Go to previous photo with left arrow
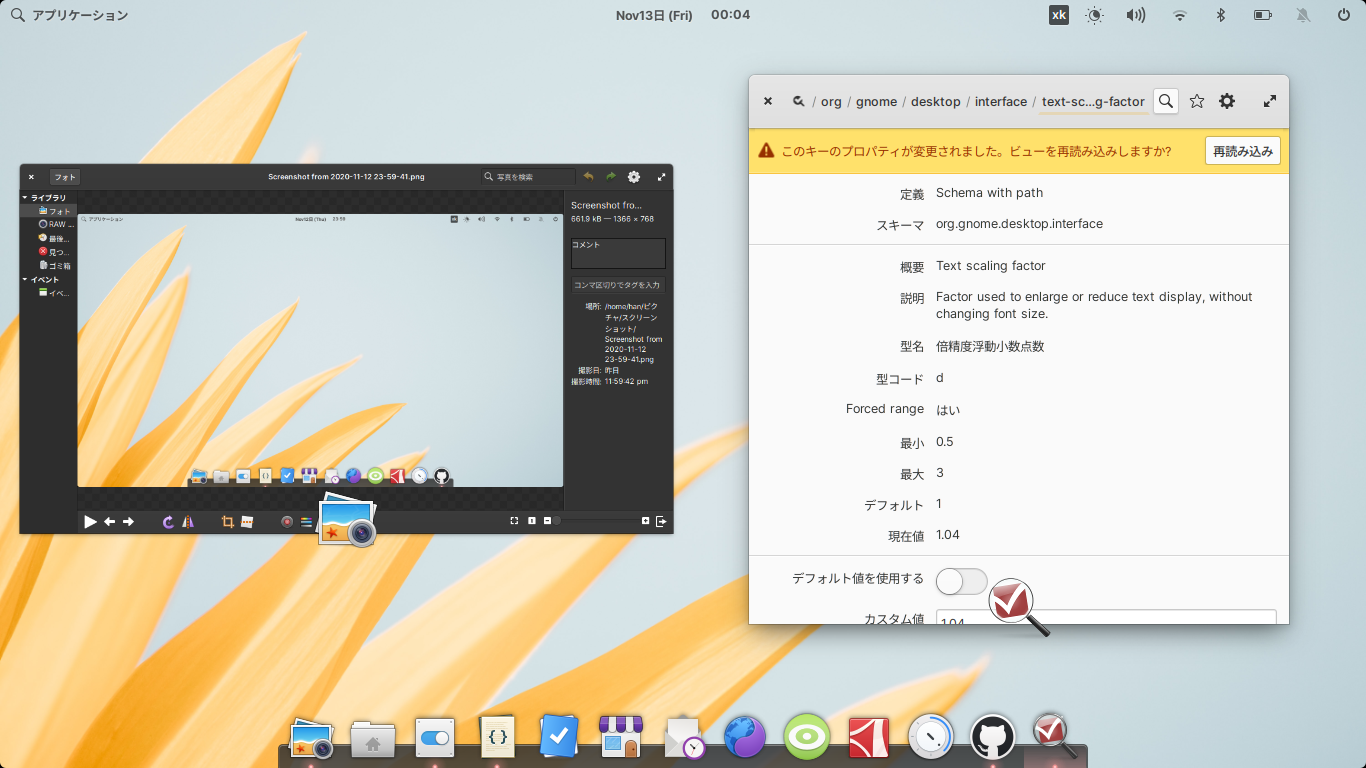 pos(110,521)
